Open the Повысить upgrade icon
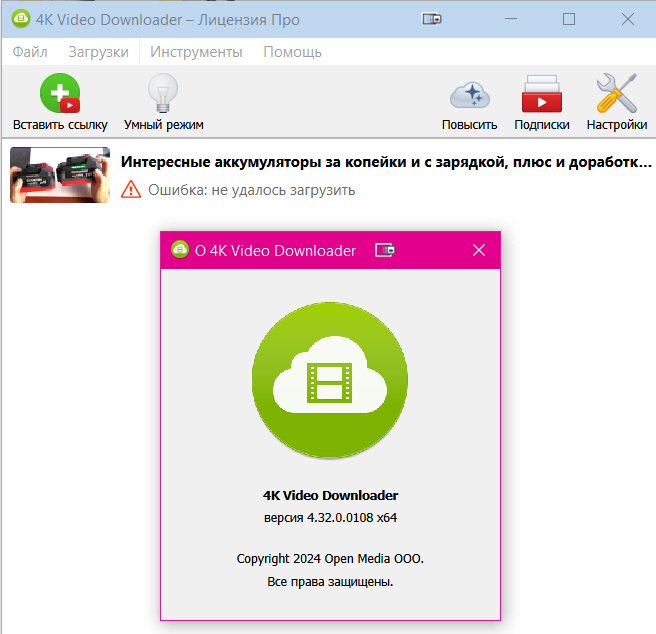The height and width of the screenshot is (634, 656). (469, 94)
